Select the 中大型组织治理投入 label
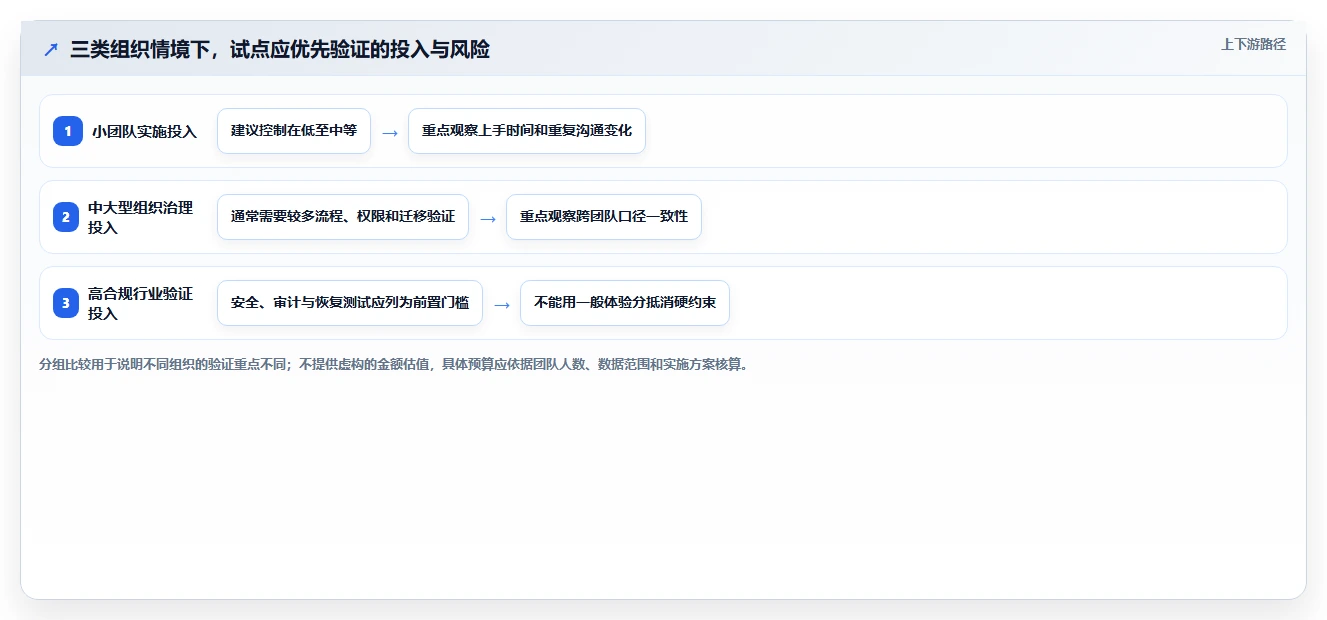1327x620 pixels. (x=141, y=217)
